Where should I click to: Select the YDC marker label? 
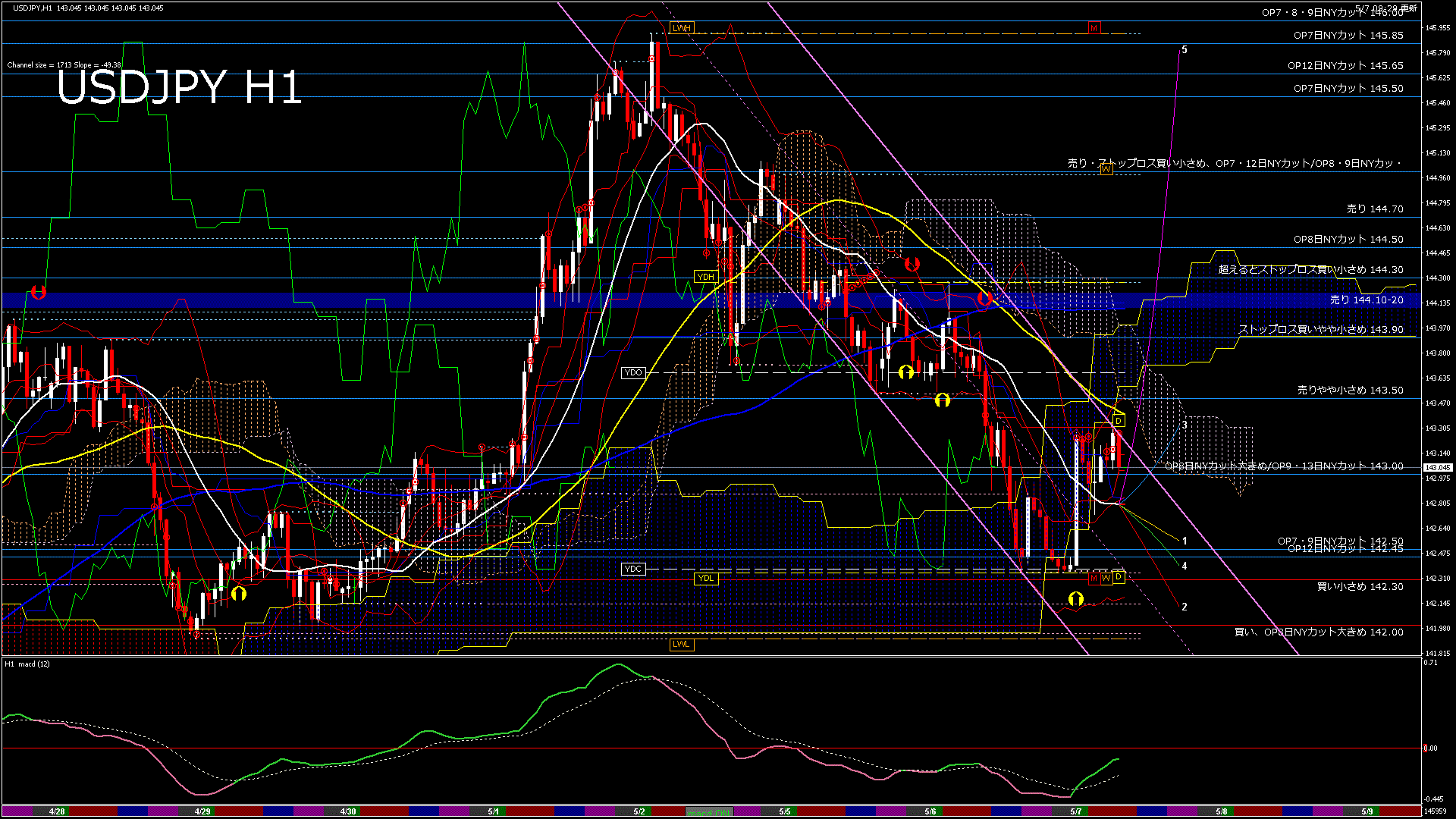point(632,569)
